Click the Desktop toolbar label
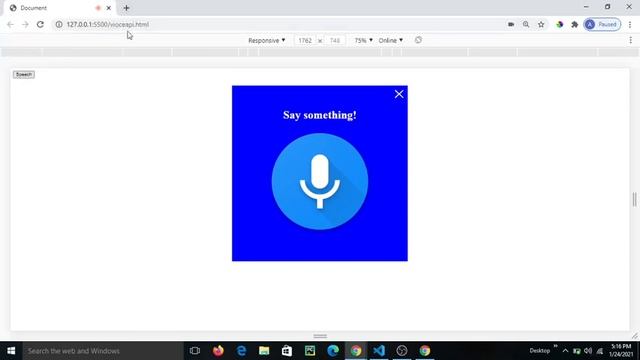This screenshot has width=640, height=360. pyautogui.click(x=539, y=351)
